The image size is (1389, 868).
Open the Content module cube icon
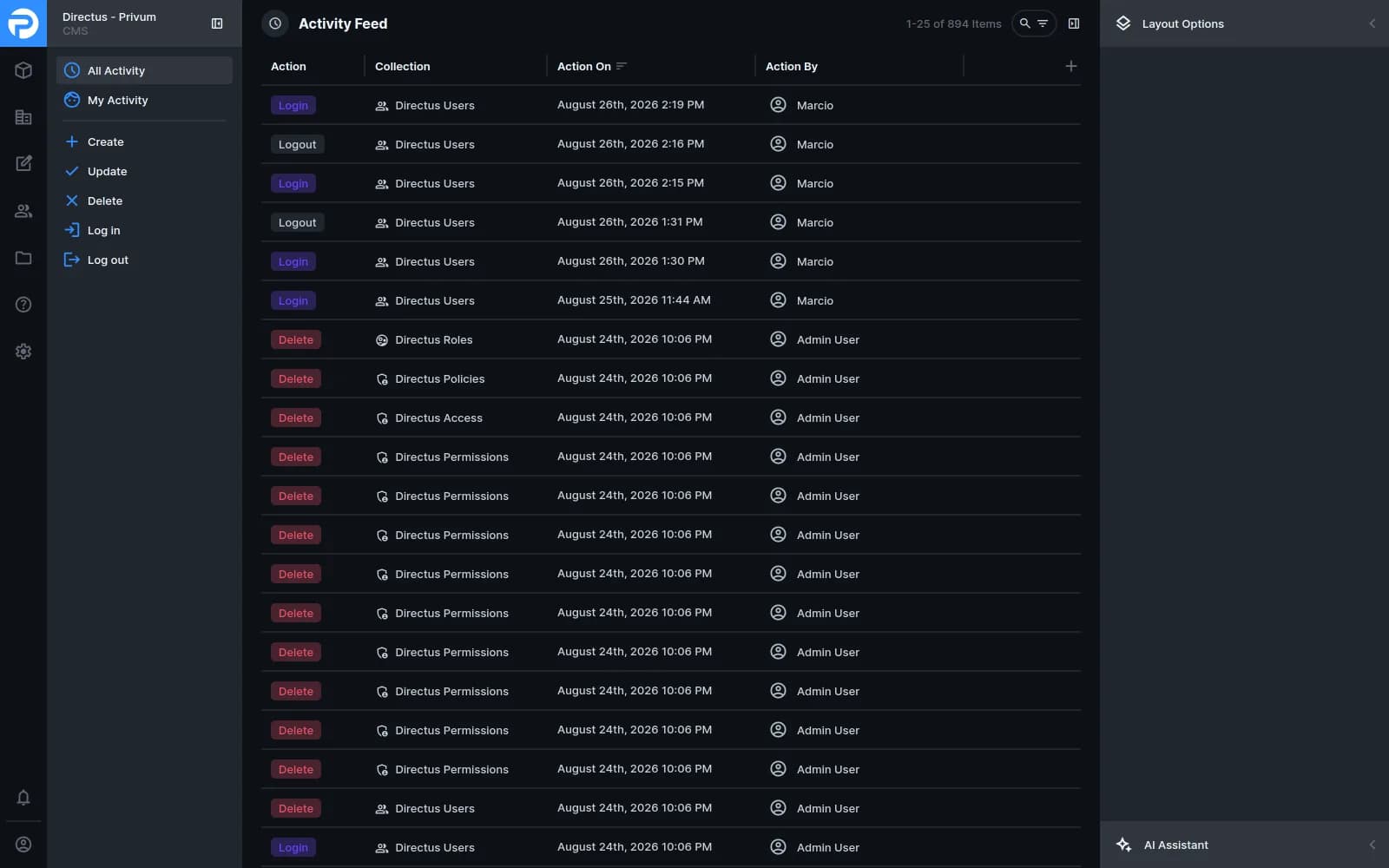tap(23, 70)
